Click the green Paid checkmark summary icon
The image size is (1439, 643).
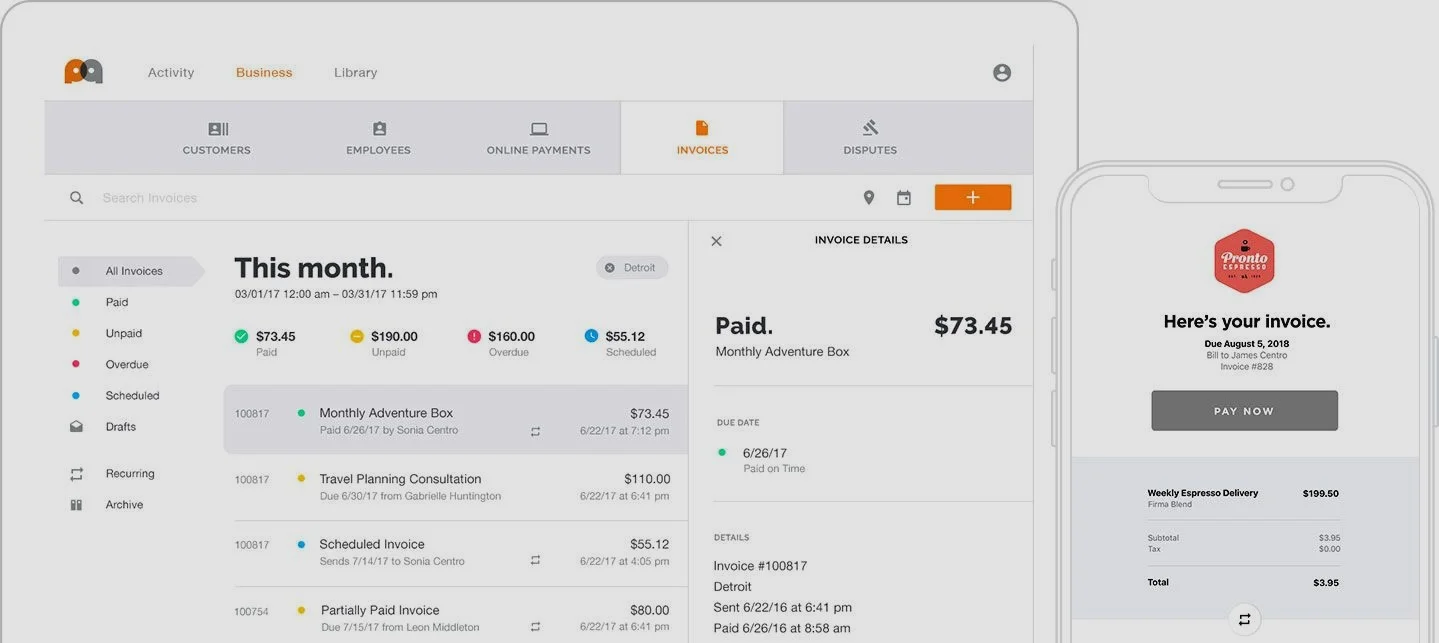click(241, 336)
